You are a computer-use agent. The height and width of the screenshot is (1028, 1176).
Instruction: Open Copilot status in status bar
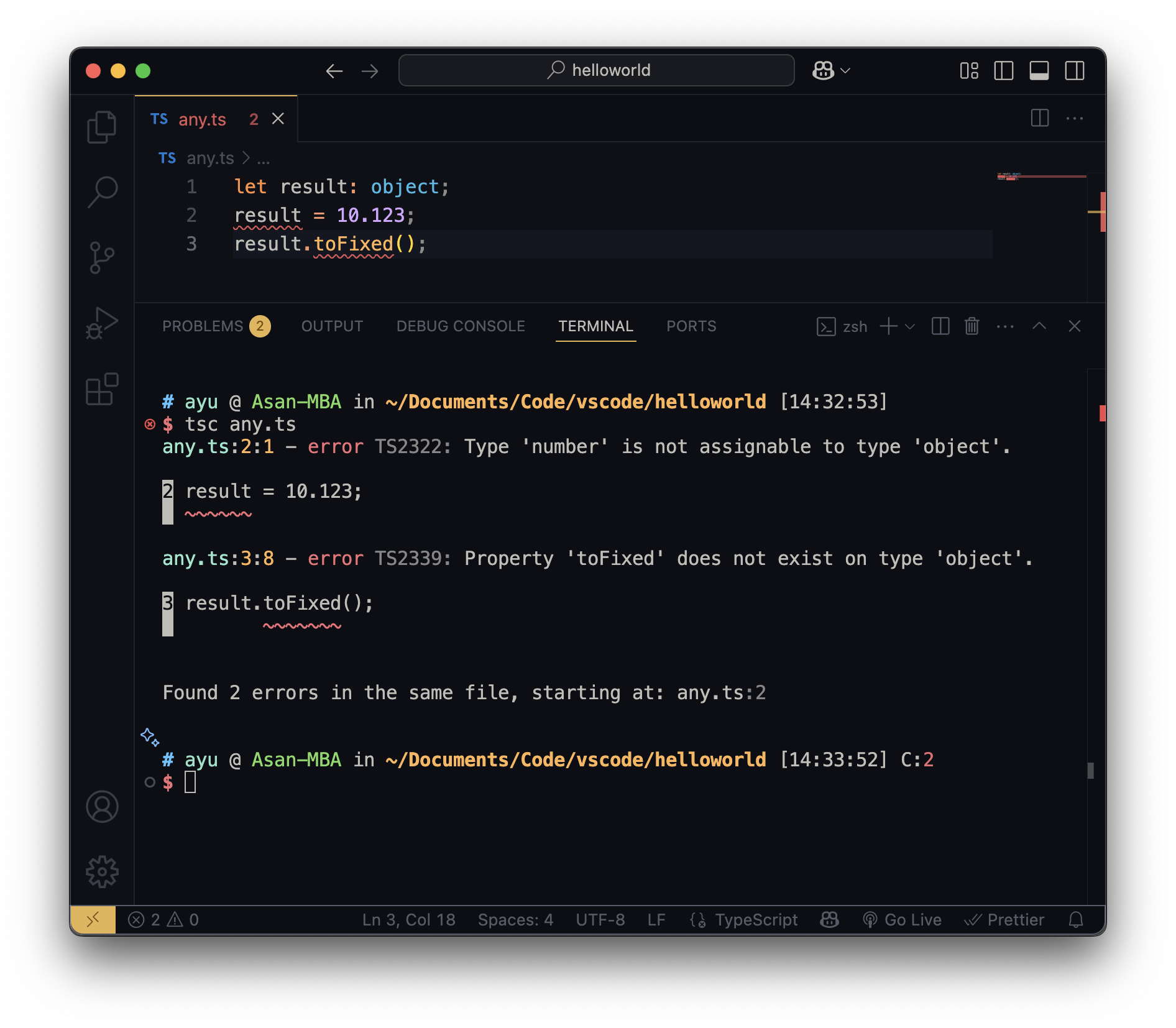point(830,920)
